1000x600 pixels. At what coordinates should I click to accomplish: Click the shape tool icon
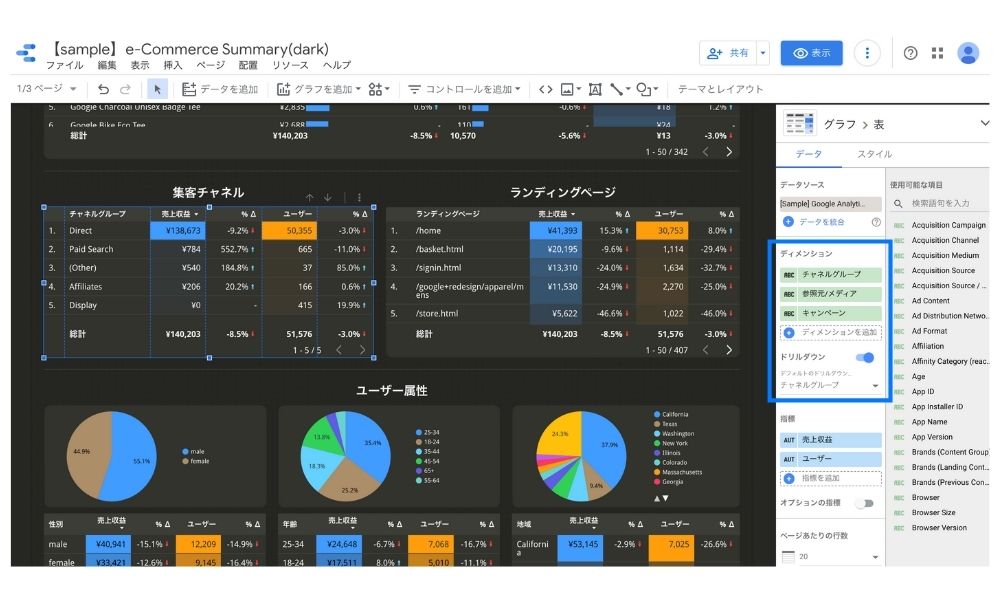click(x=647, y=89)
